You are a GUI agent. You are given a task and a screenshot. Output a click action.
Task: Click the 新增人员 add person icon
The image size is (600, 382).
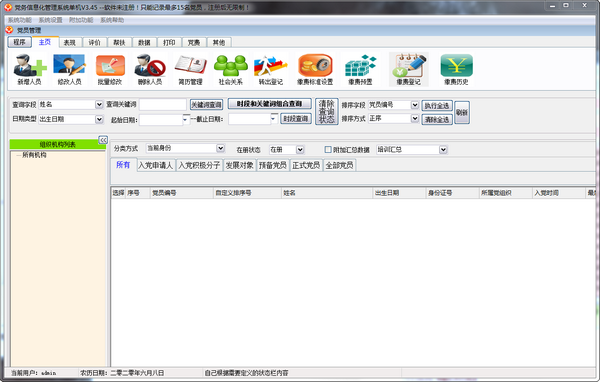[29, 69]
